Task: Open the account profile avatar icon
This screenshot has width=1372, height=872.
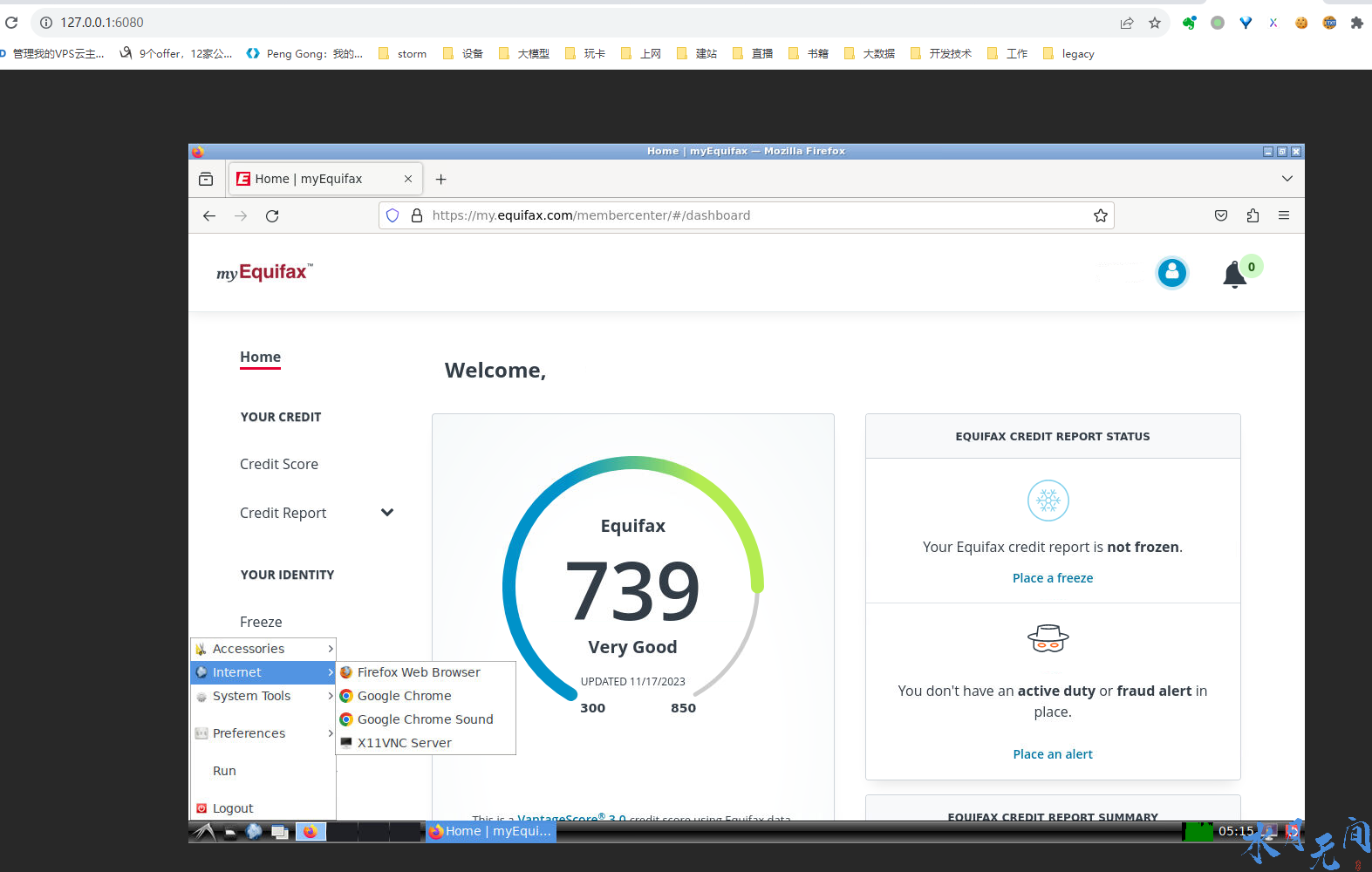Action: tap(1171, 273)
